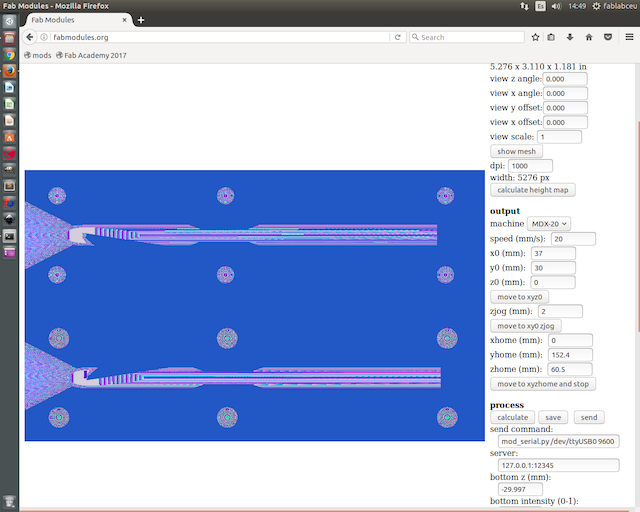Click the show mesh button
The image size is (640, 512).
[x=516, y=151]
